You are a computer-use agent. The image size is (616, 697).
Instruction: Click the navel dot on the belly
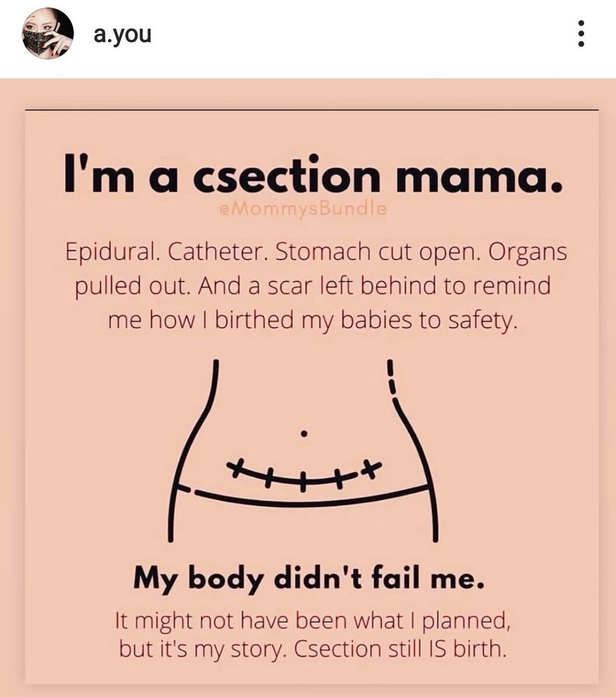[305, 433]
